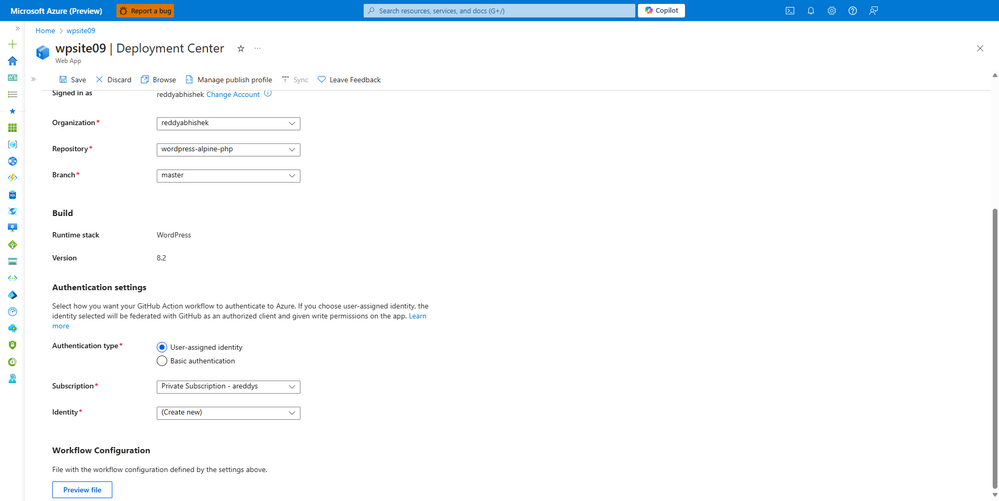
Task: Open Virtual machines monitor icon
Action: pyautogui.click(x=12, y=228)
